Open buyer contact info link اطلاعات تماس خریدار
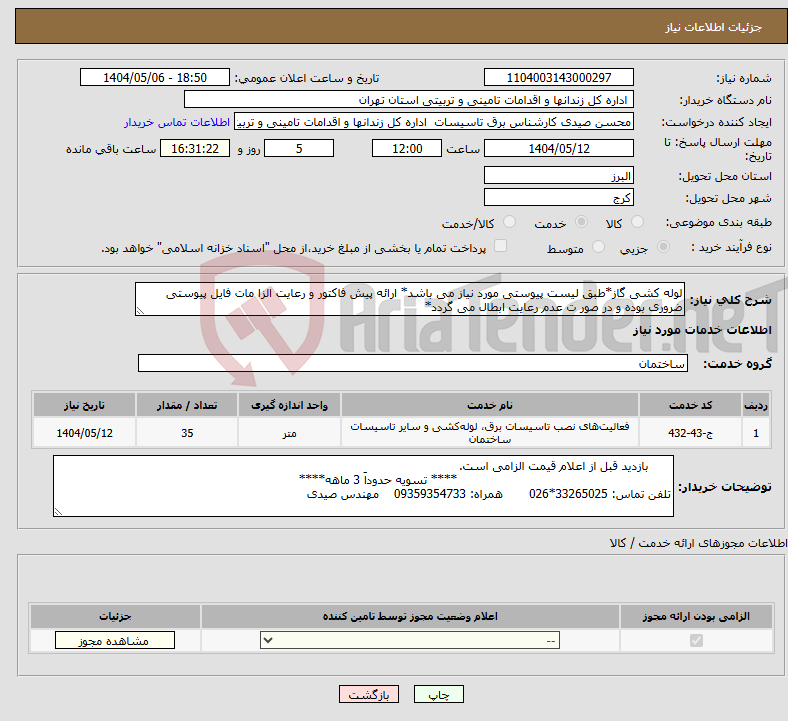The height and width of the screenshot is (721, 788). (177, 122)
